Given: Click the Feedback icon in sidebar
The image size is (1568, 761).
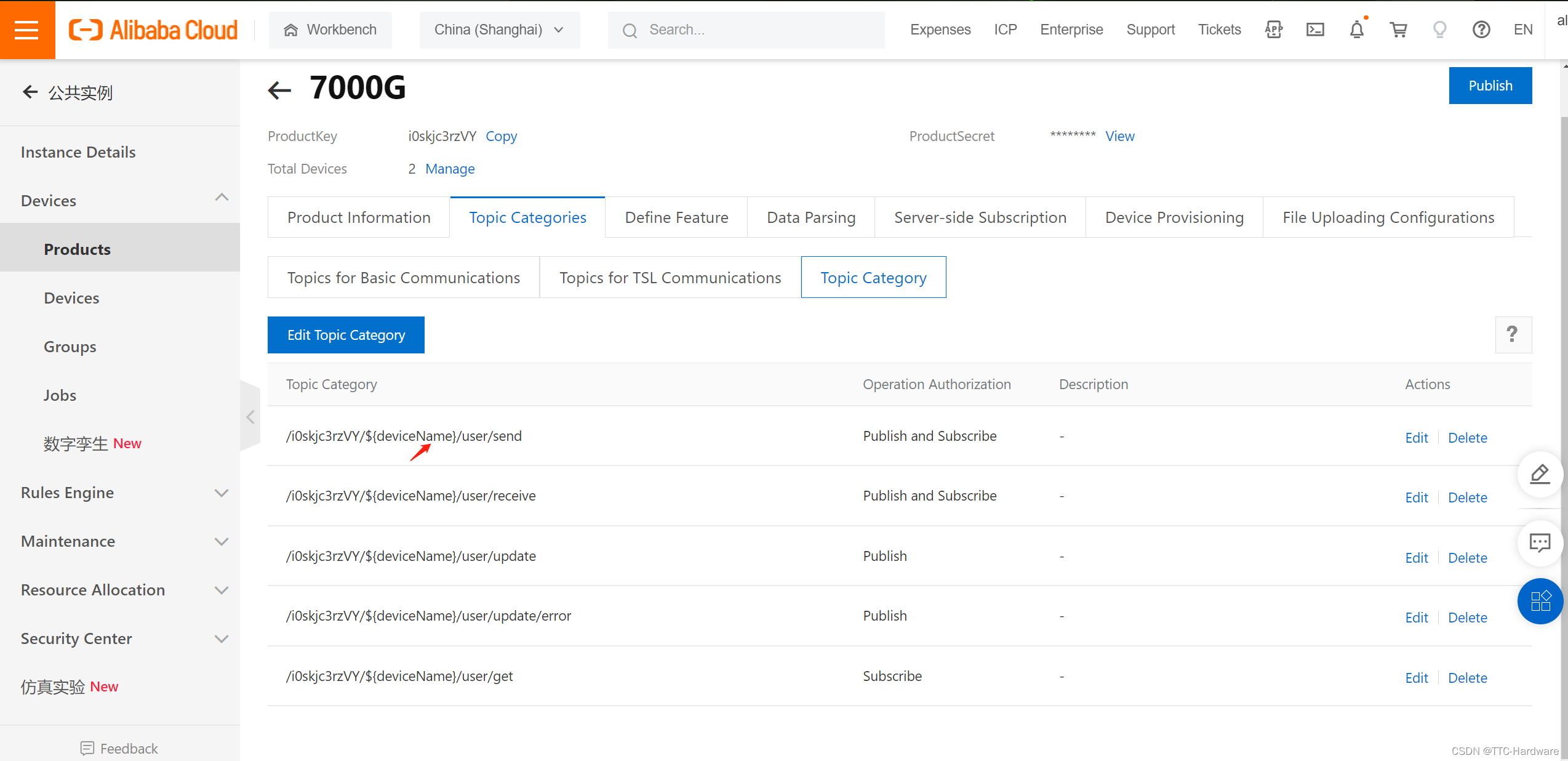Looking at the screenshot, I should tap(87, 748).
